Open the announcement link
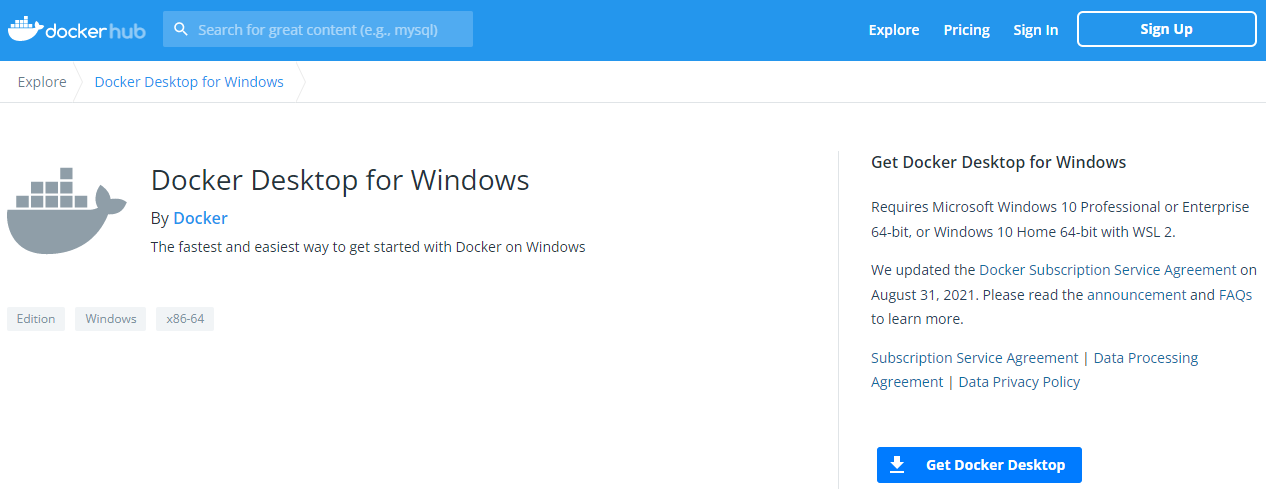Image resolution: width=1266 pixels, height=502 pixels. [1137, 295]
